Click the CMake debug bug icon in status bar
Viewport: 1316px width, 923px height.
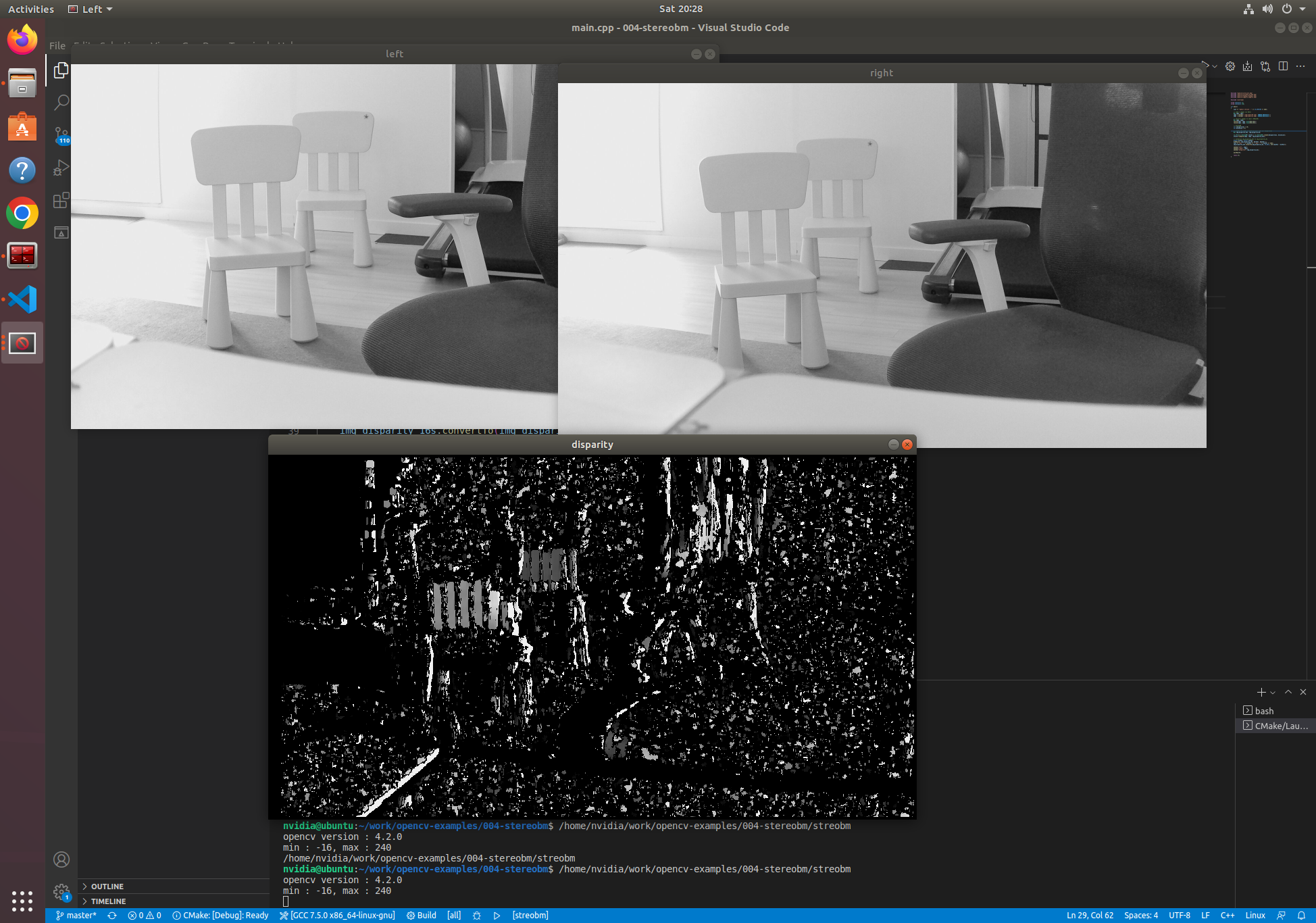pyautogui.click(x=477, y=916)
